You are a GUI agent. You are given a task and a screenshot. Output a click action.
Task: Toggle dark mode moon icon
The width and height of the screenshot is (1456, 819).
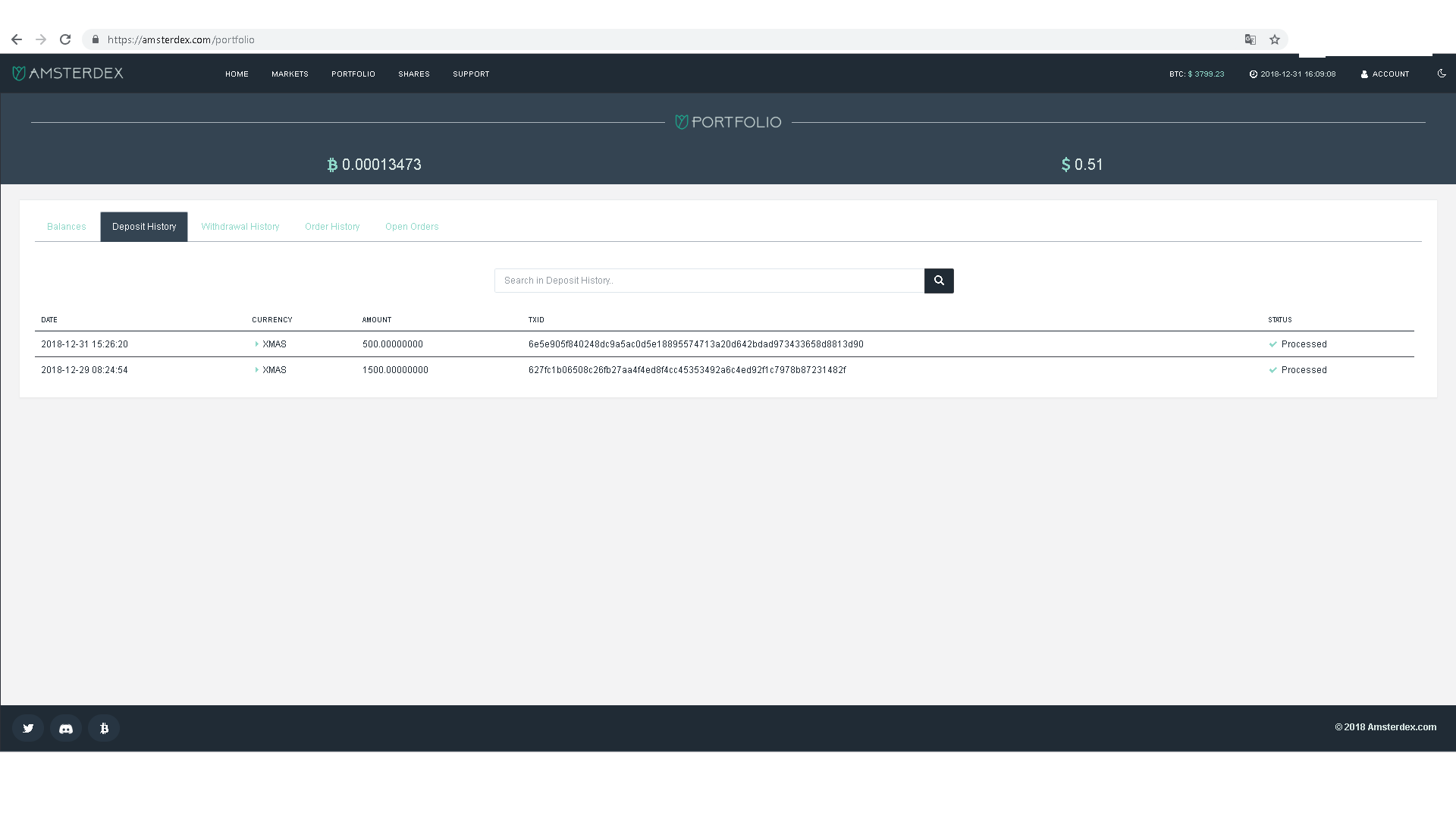[1442, 74]
